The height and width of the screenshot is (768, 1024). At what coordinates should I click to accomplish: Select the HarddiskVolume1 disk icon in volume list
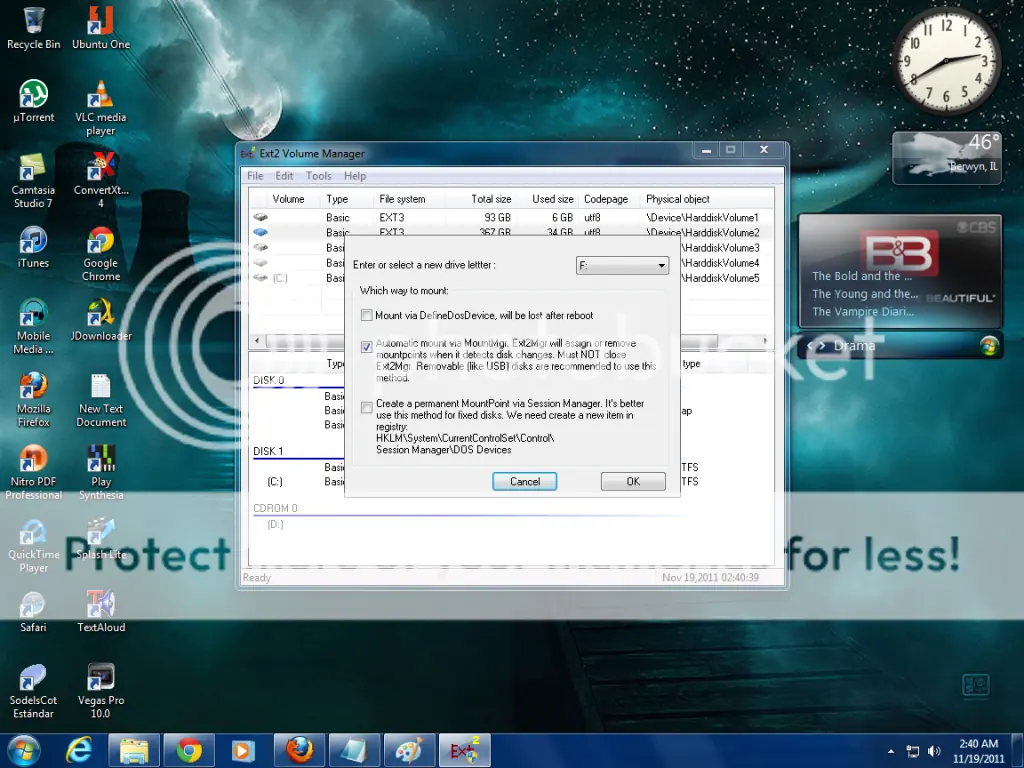(x=261, y=217)
